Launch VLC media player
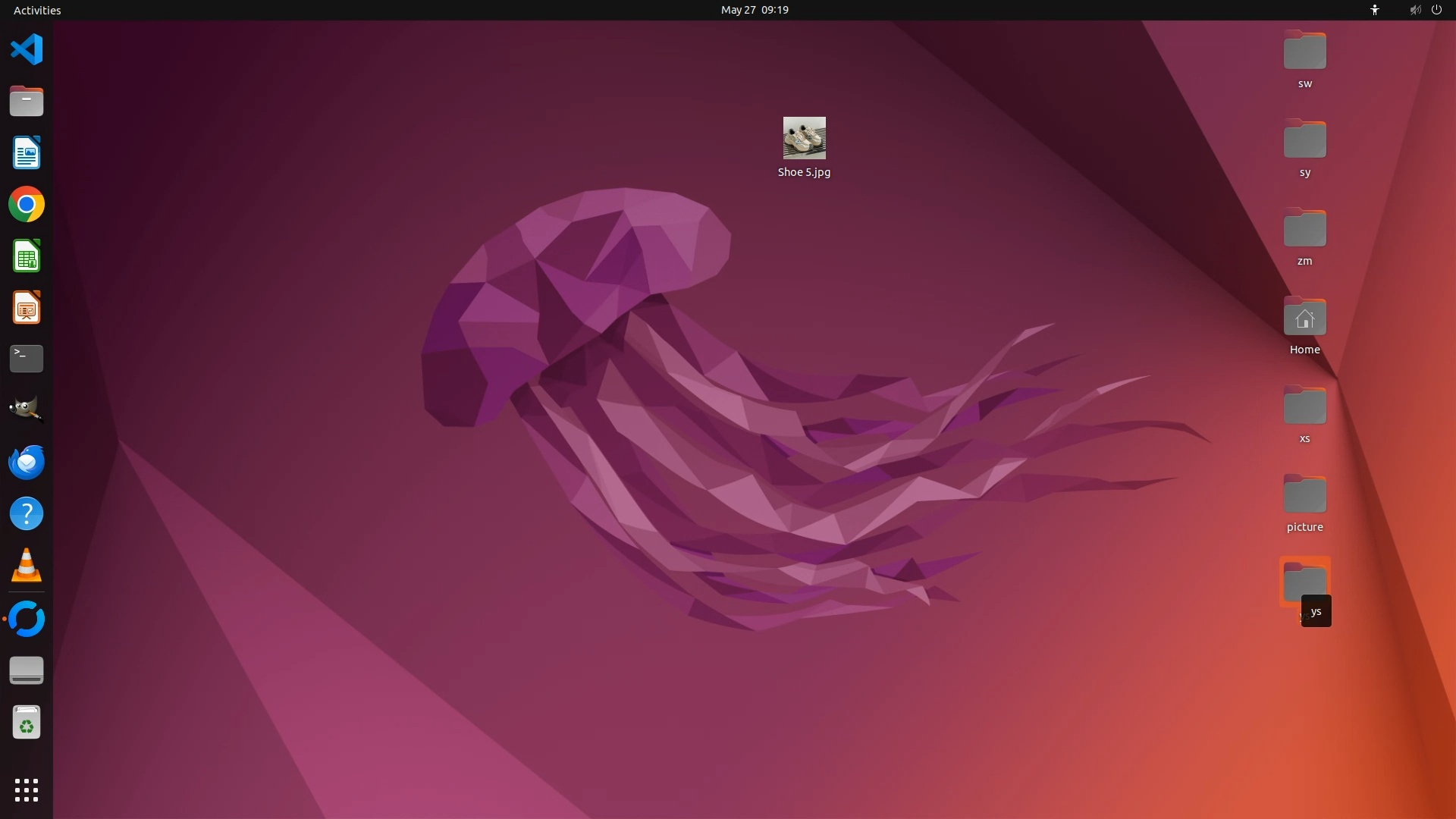Image resolution: width=1456 pixels, height=819 pixels. coord(27,565)
